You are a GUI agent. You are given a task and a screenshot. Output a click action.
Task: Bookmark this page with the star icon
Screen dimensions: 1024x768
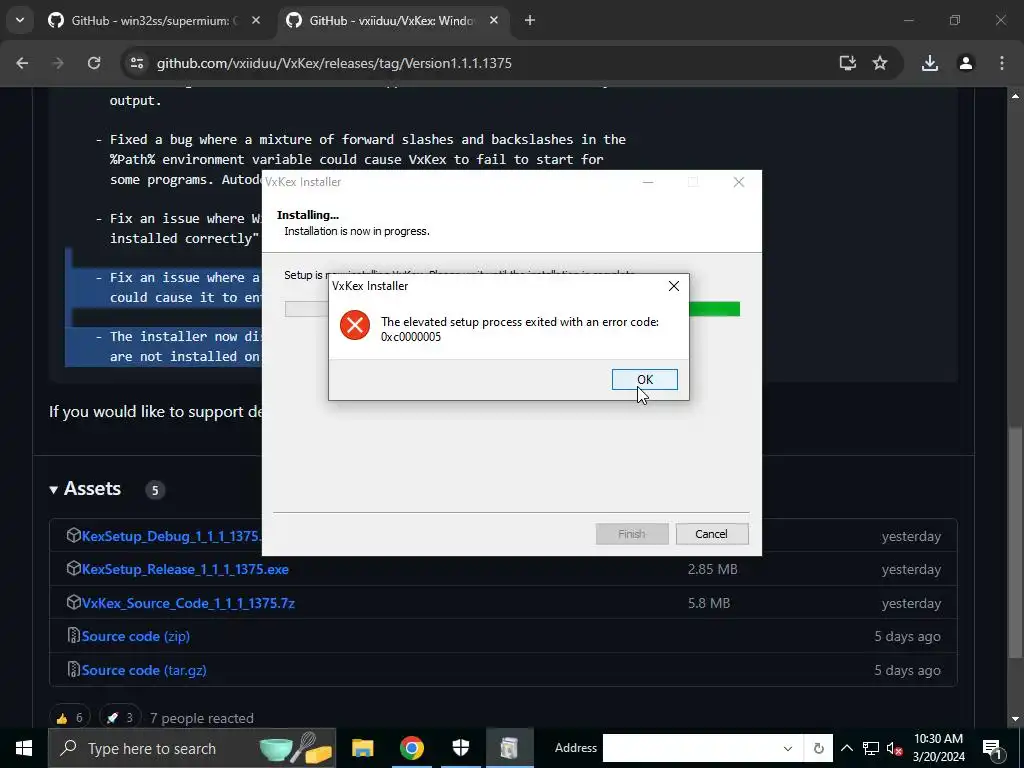880,63
